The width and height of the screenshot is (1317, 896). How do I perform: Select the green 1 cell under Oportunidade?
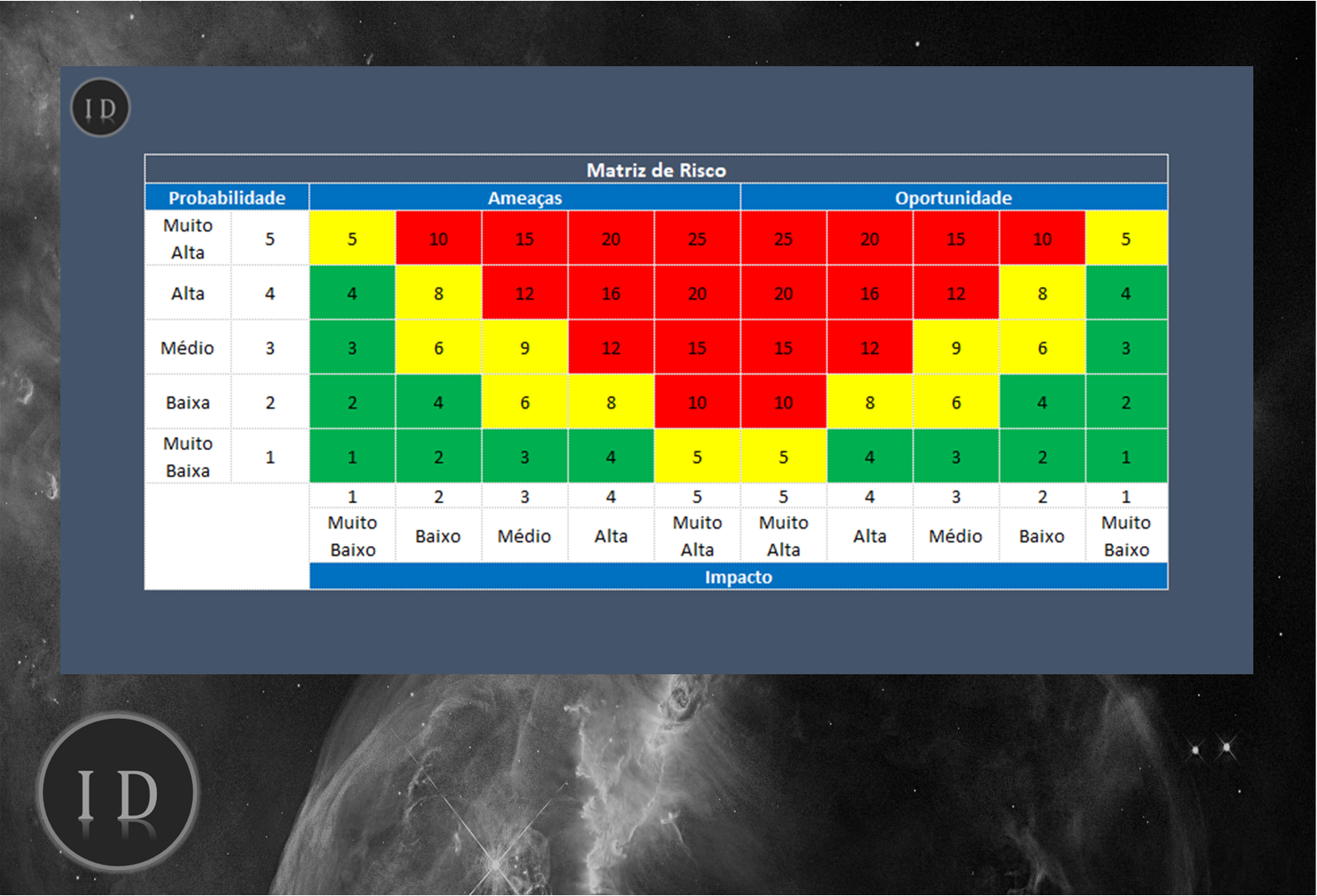pos(1126,457)
